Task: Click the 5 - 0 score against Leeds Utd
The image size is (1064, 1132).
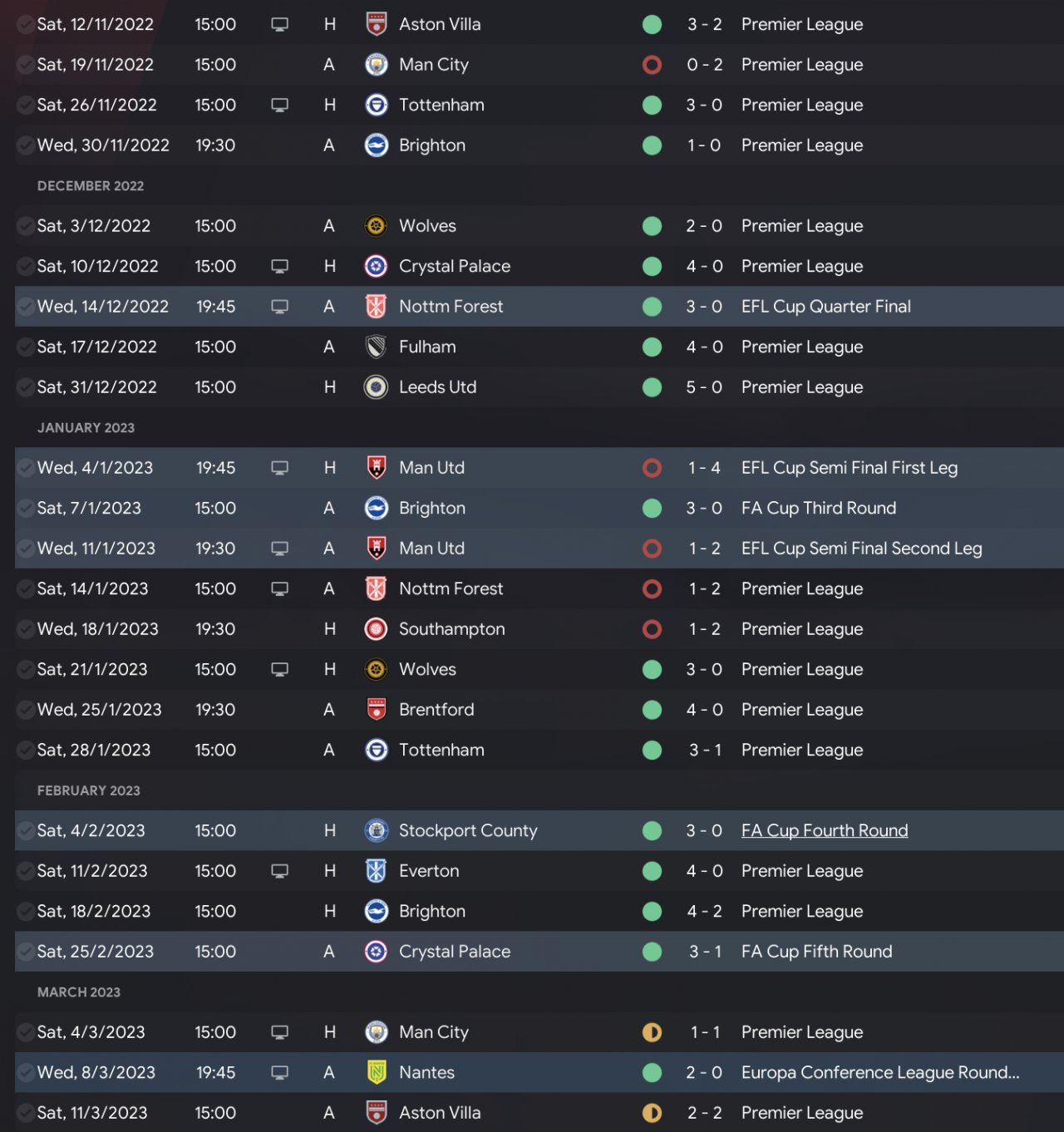Action: pos(703,387)
